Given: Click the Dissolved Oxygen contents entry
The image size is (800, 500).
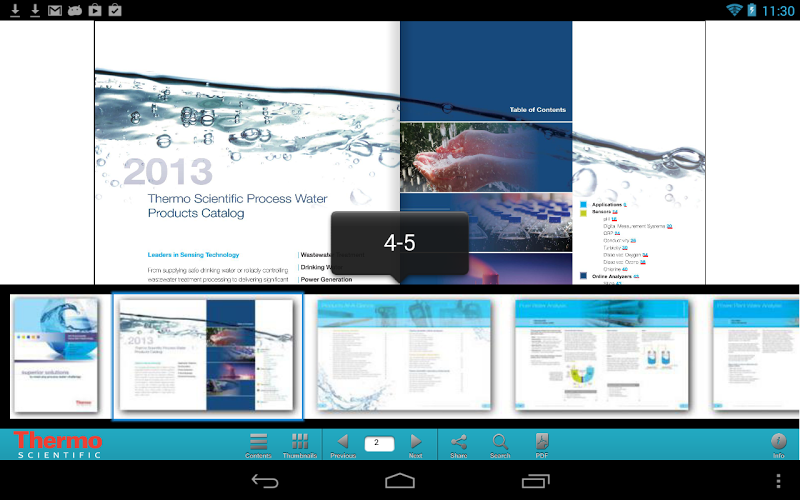Looking at the screenshot, I should (x=625, y=255).
